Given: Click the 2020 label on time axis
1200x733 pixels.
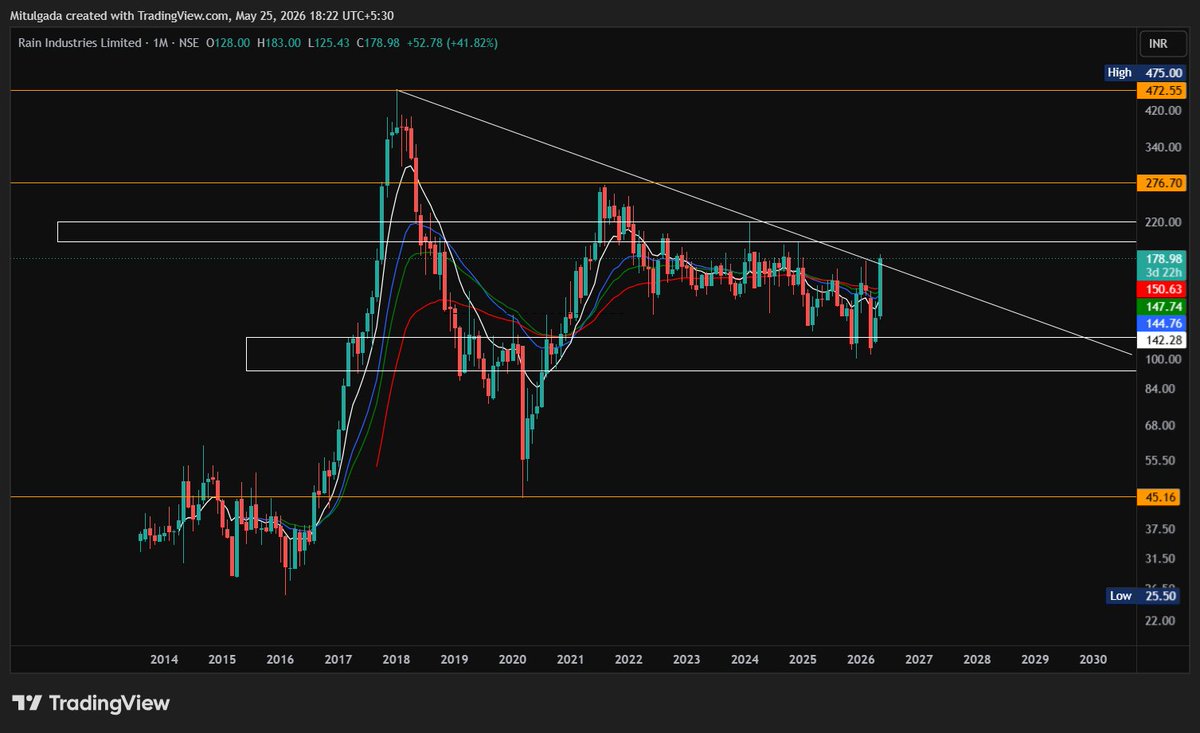Looking at the screenshot, I should [x=512, y=660].
